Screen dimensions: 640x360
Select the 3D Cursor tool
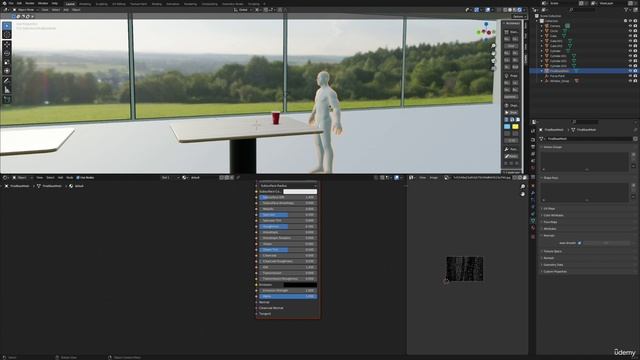click(7, 35)
